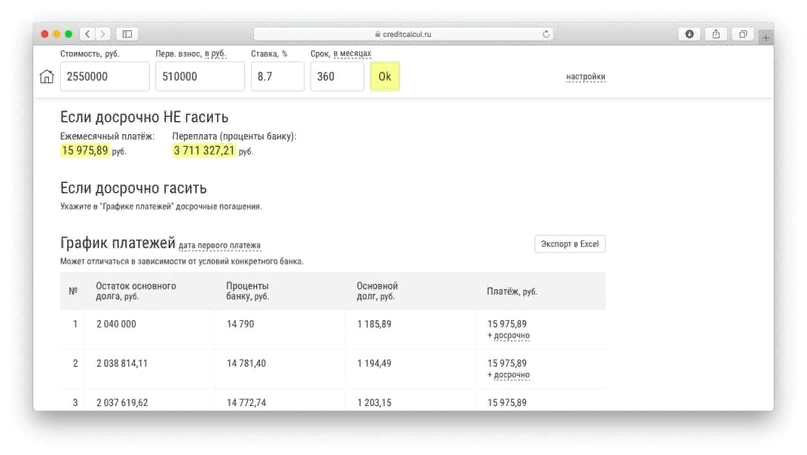Image resolution: width=807 pixels, height=455 pixels.
Task: Click column header 'Остаток основного долга, руб.'
Action: (136, 291)
